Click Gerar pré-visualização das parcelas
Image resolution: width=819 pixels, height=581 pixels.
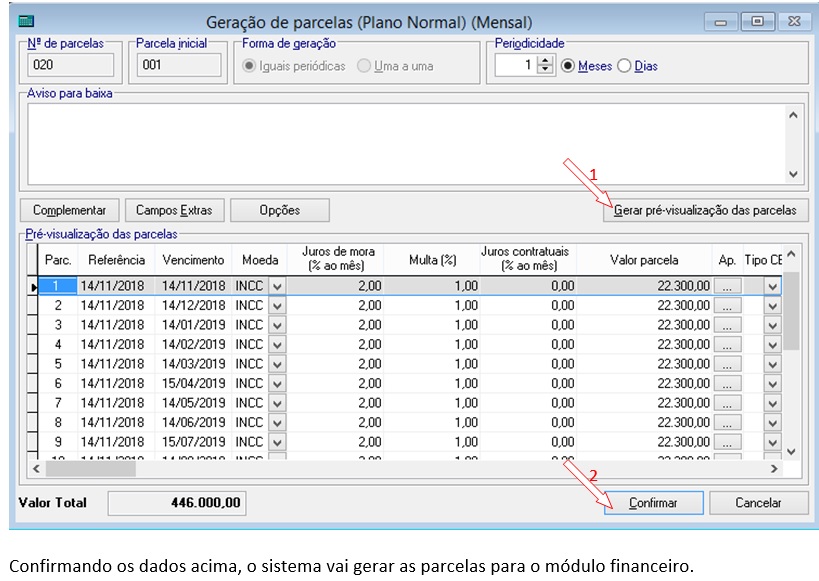tap(705, 210)
